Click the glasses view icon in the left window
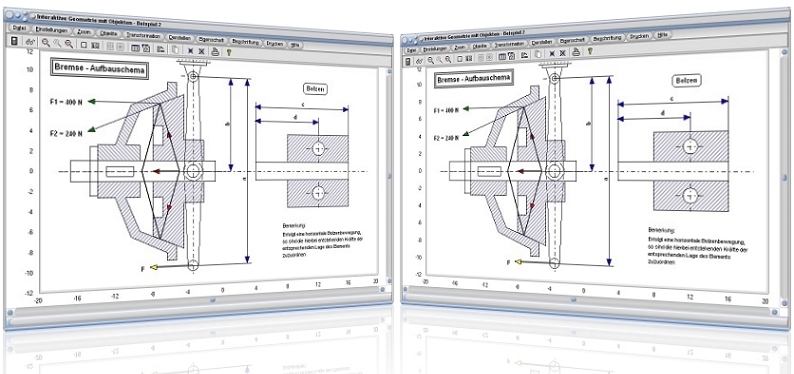Screen dimensions: 794x374 tap(30, 41)
